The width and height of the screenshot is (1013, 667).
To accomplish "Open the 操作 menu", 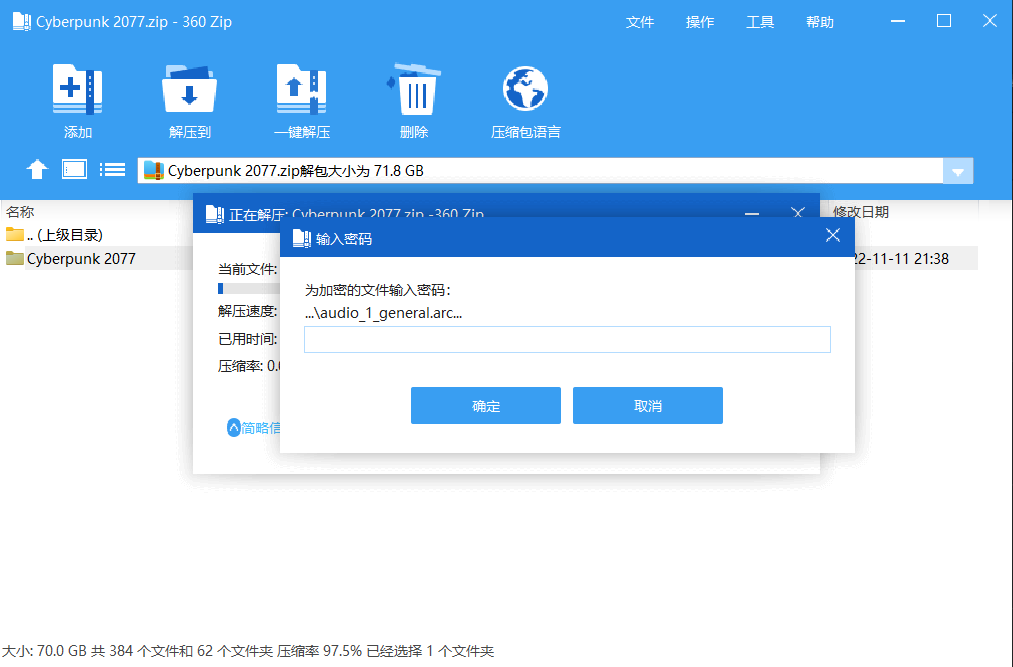I will pos(700,22).
